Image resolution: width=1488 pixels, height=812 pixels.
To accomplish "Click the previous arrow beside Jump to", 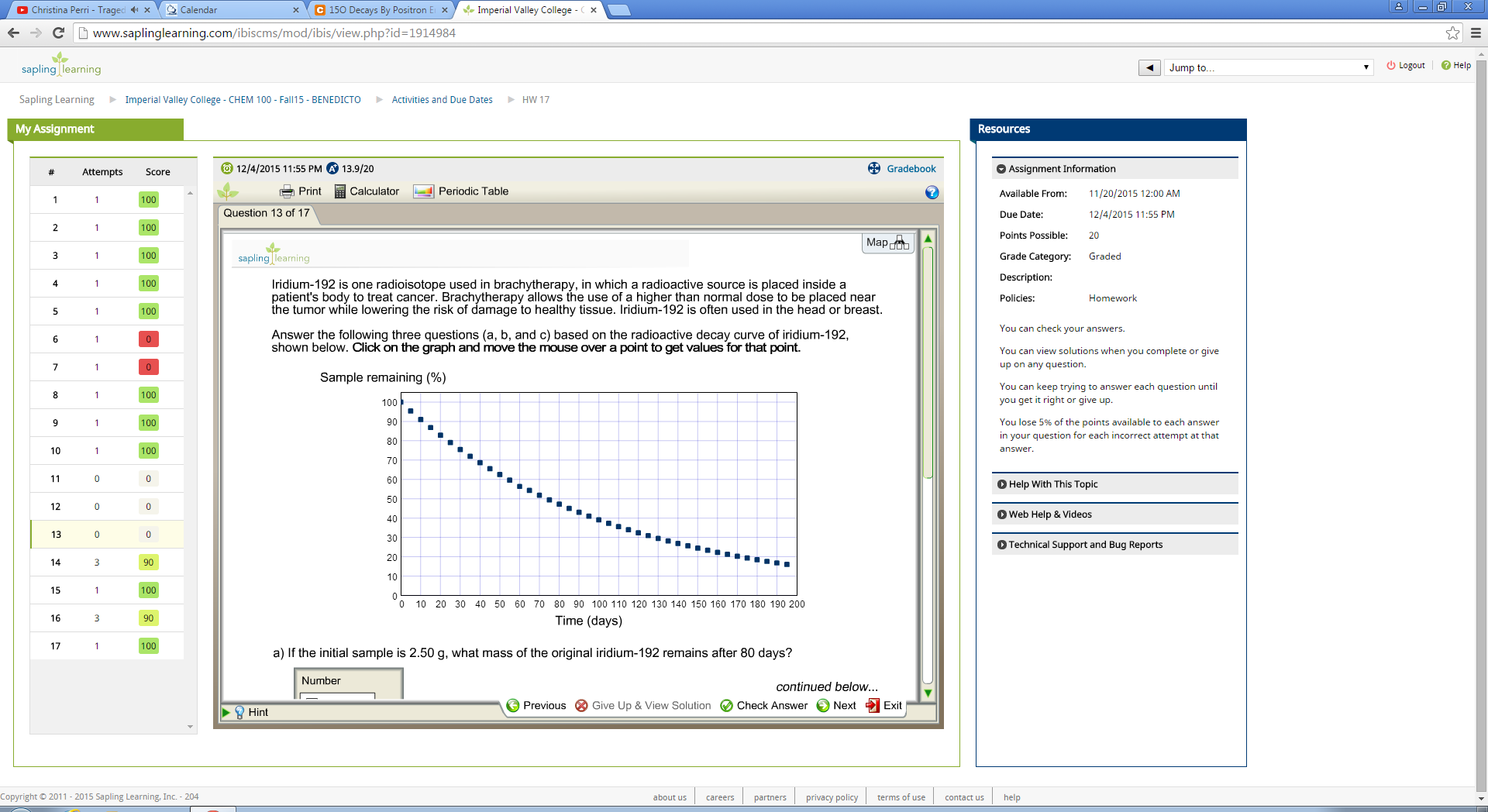I will 1149,67.
